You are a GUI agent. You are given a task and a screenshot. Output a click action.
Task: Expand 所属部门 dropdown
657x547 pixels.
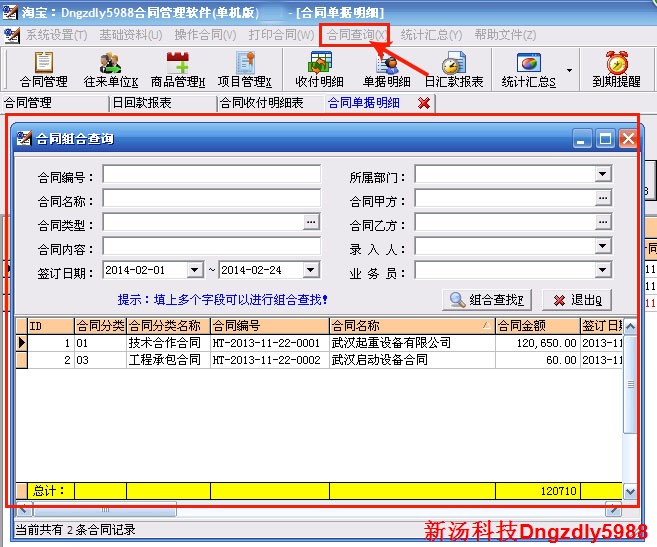(603, 174)
